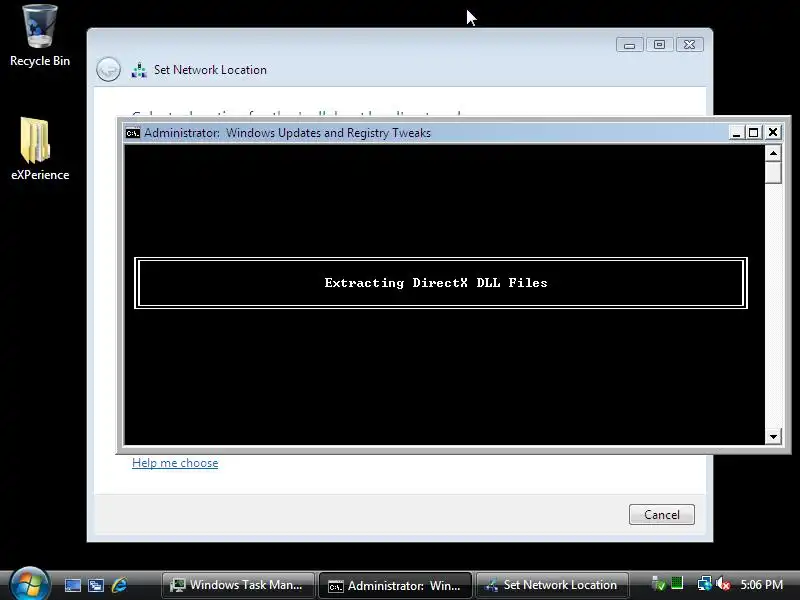The height and width of the screenshot is (600, 800).
Task: Close the Administrator command prompt window
Action: point(773,133)
